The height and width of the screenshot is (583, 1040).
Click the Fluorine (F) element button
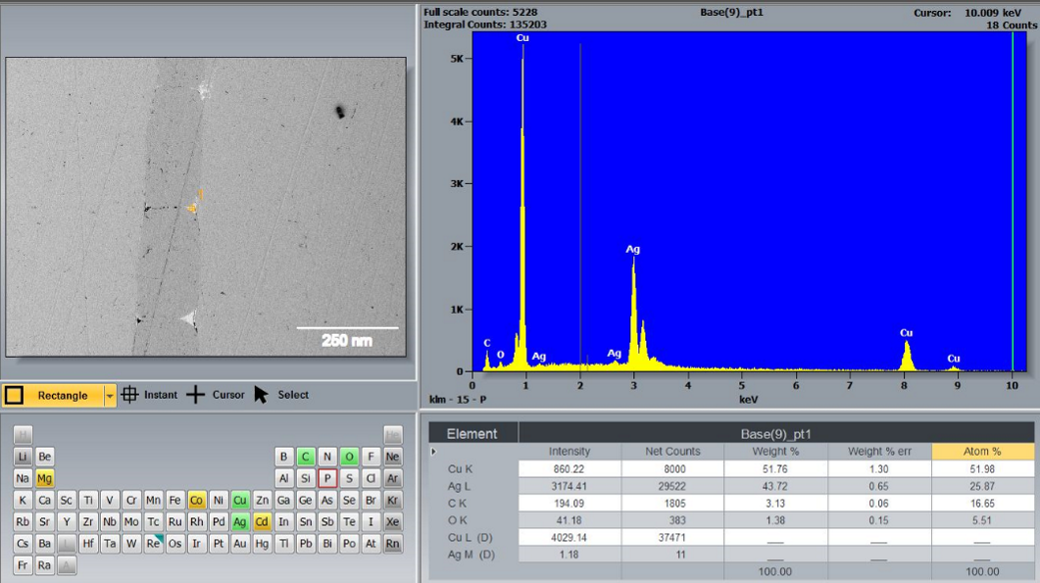[x=371, y=457]
